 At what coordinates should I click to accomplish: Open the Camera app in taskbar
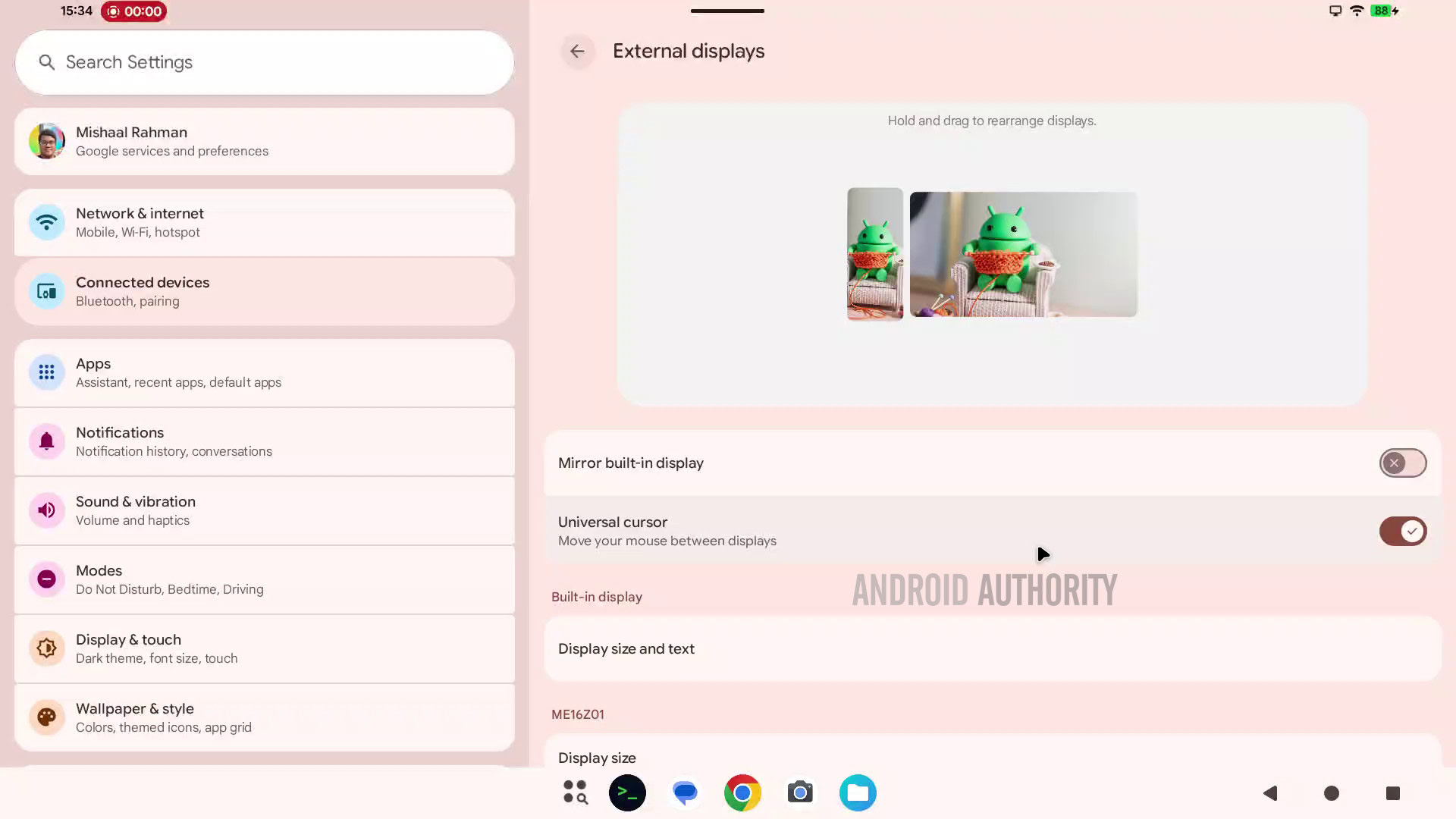(x=800, y=792)
